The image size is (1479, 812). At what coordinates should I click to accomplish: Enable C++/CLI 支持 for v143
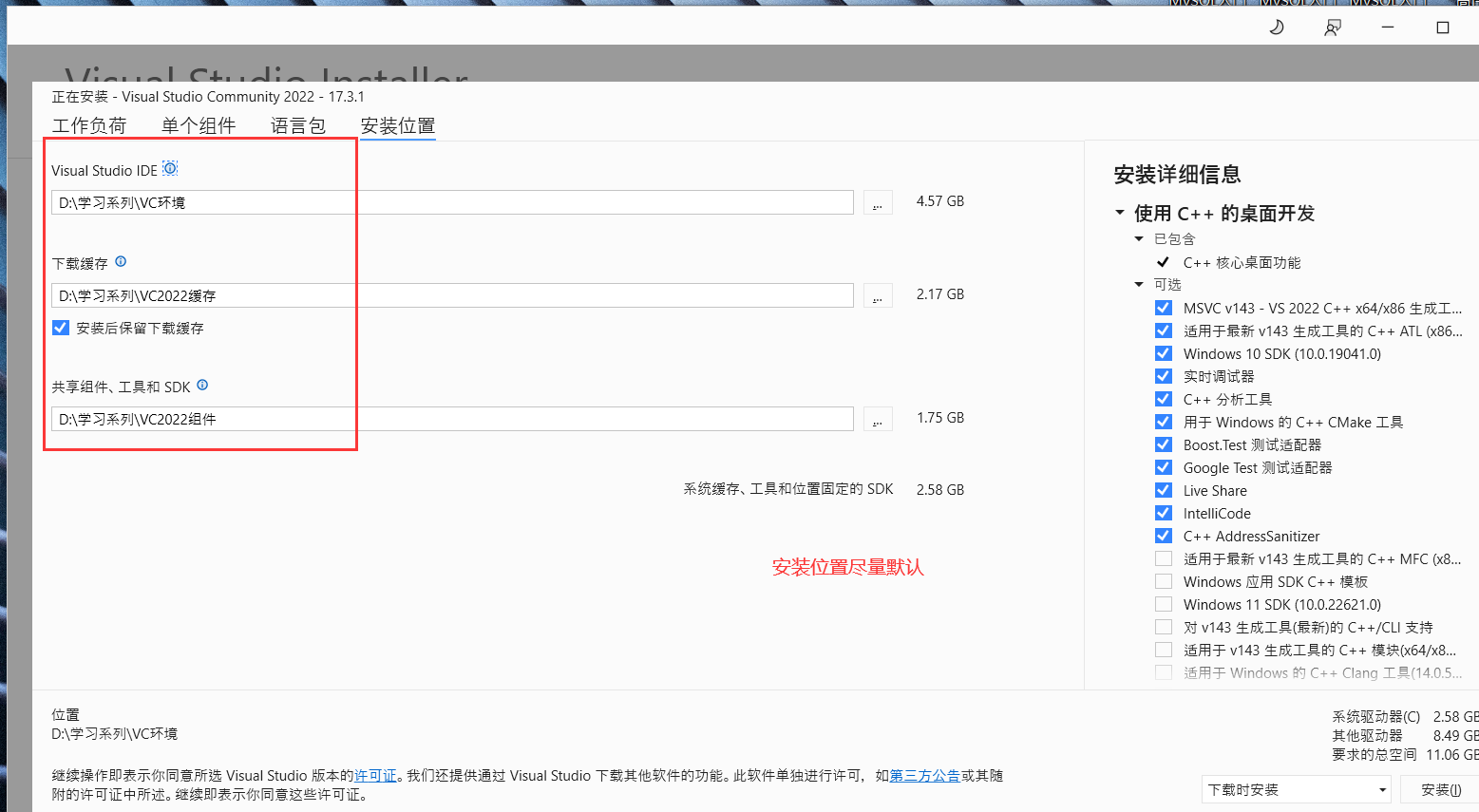coord(1164,627)
